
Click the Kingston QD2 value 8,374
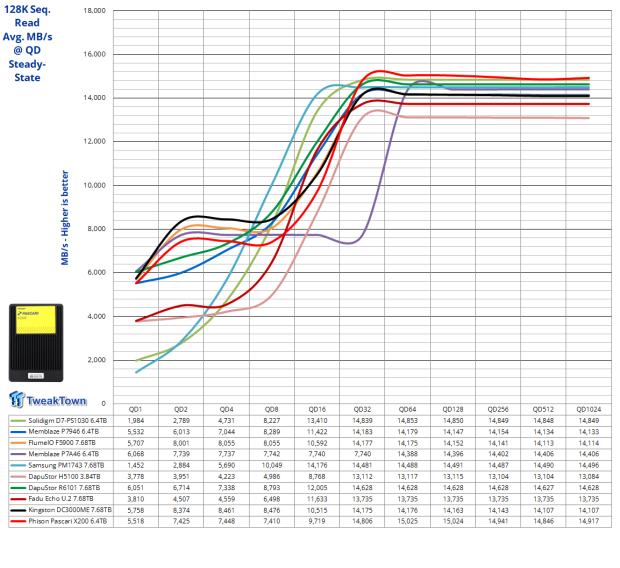(x=181, y=510)
